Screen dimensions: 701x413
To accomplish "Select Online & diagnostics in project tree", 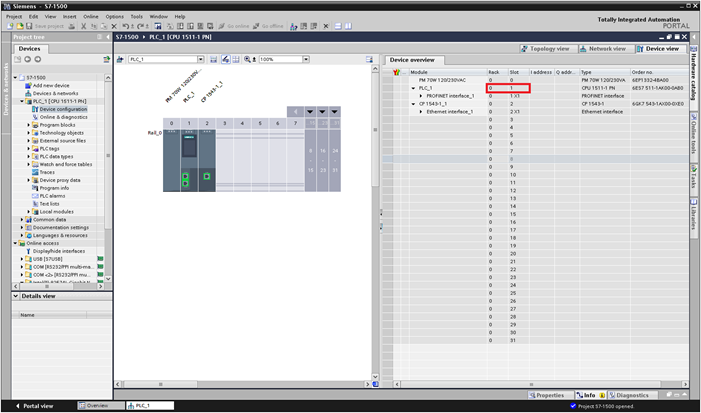I will tap(61, 117).
